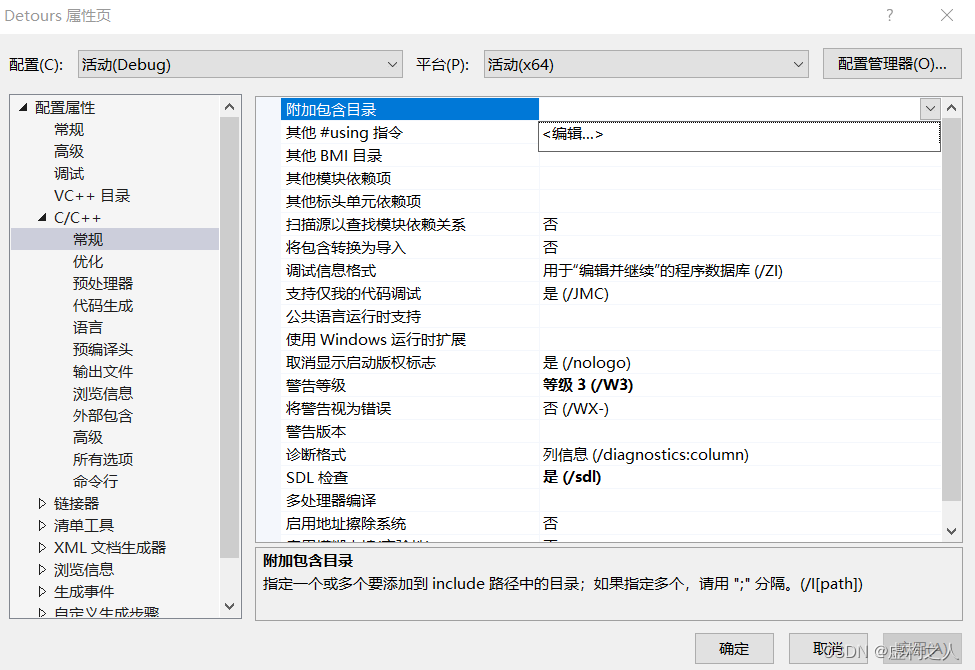Viewport: 975px width, 670px height.
Task: Click the tree panel scroll up arrow
Action: pos(229,107)
